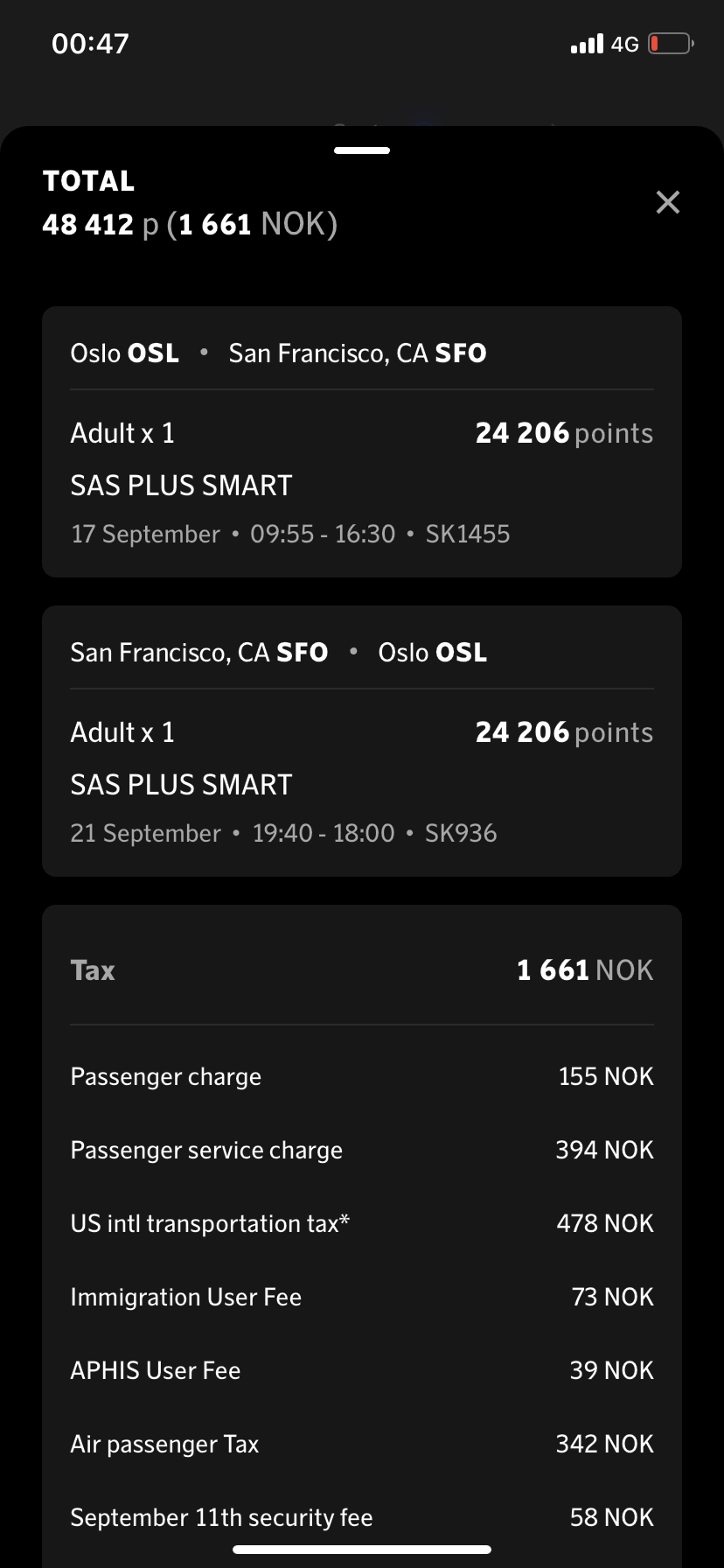Tap the outbound 24 206 points amount
The image size is (724, 1568).
(563, 433)
